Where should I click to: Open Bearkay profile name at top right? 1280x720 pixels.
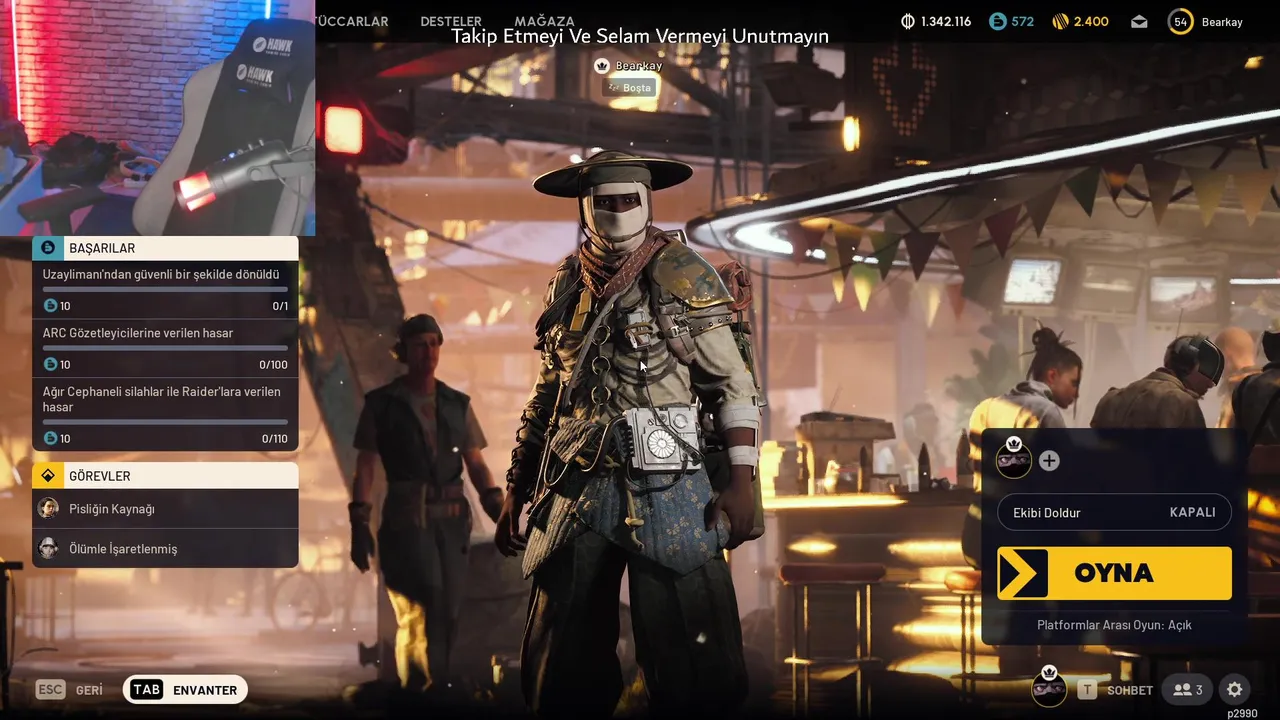pyautogui.click(x=1222, y=21)
